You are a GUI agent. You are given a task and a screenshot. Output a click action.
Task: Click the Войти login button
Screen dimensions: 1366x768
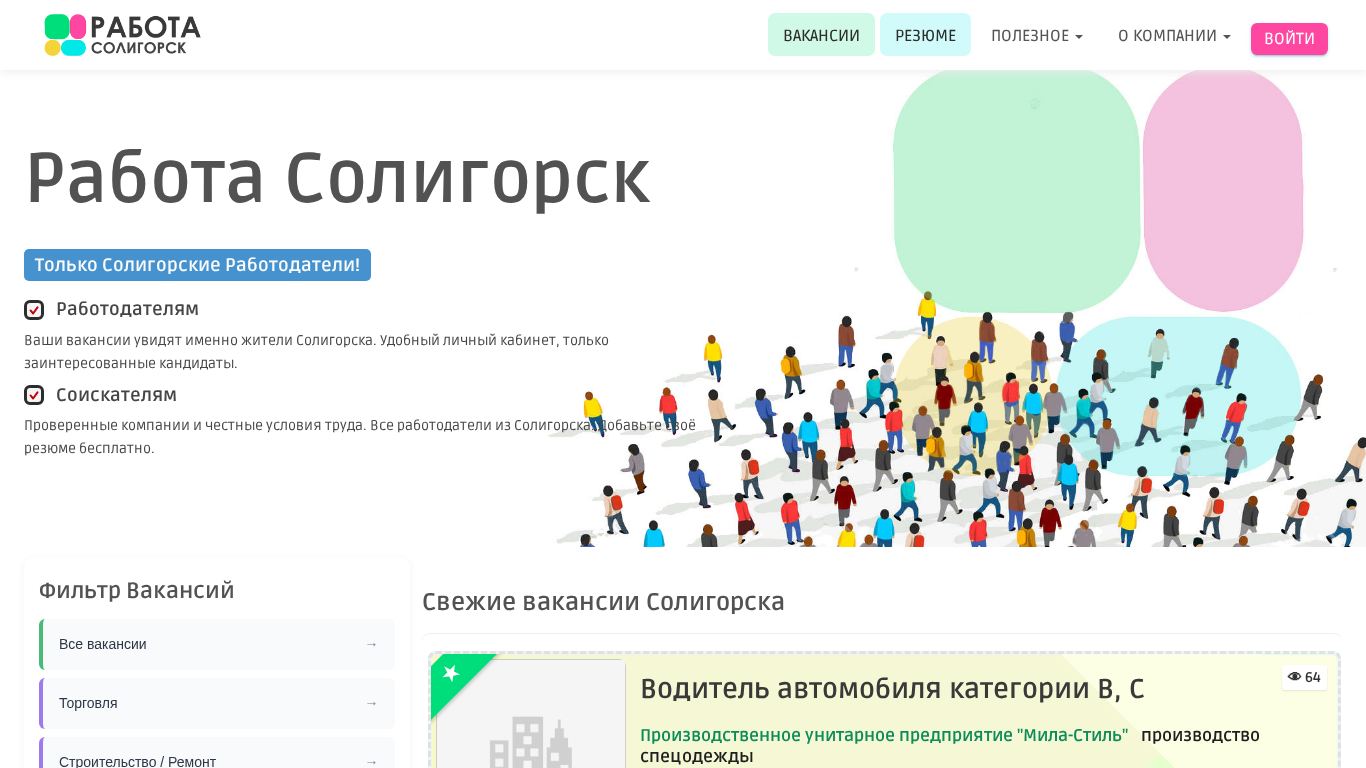pyautogui.click(x=1289, y=39)
